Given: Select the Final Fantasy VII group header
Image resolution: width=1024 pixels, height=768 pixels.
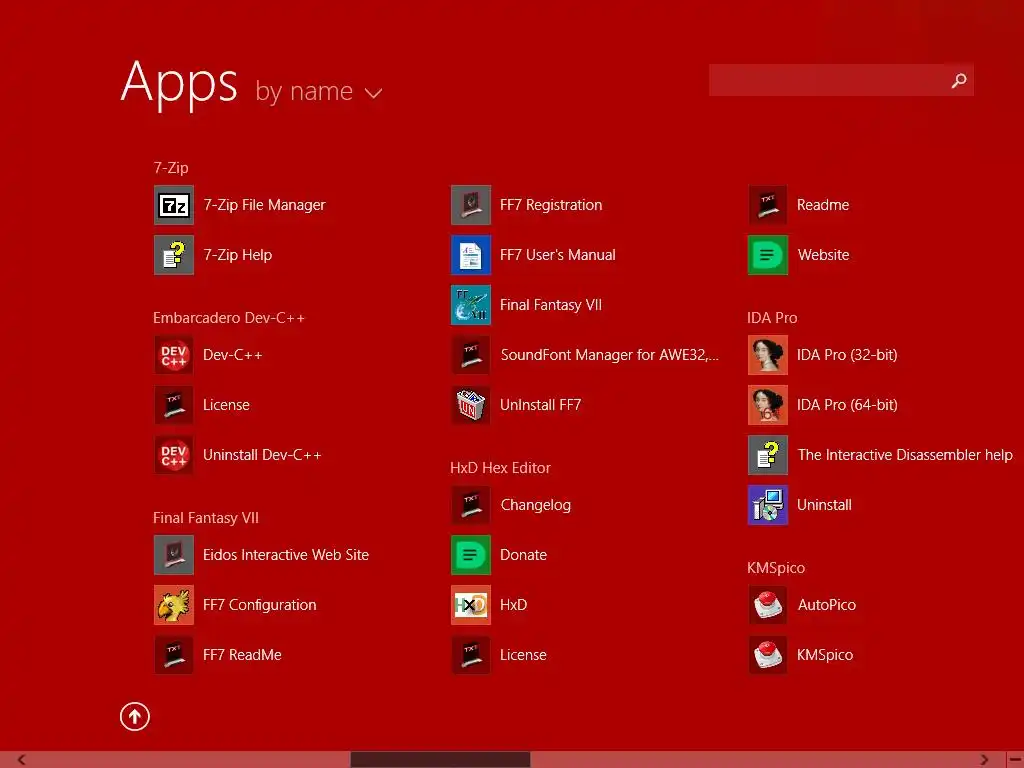Looking at the screenshot, I should (206, 518).
